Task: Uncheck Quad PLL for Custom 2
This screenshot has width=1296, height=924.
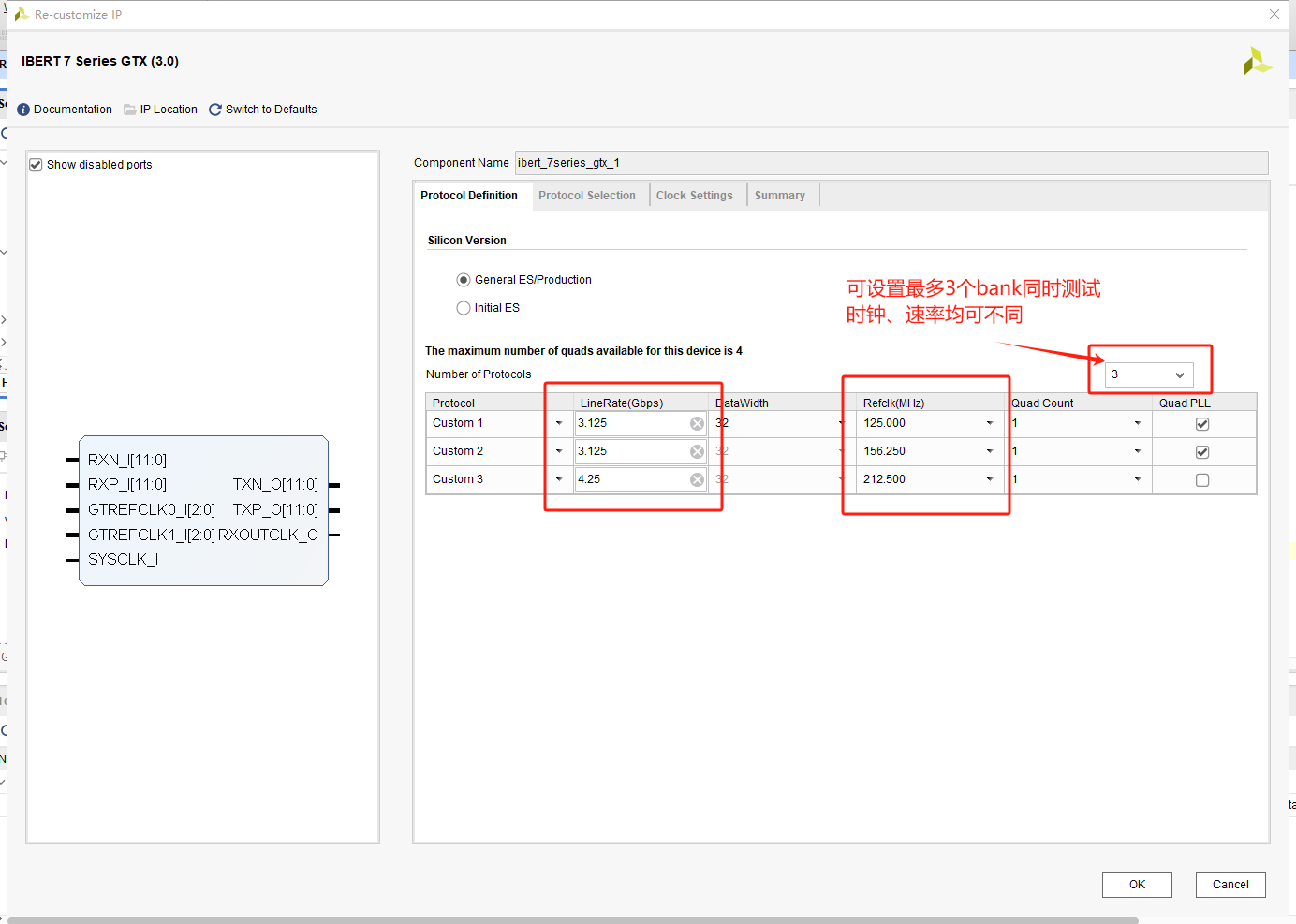Action: pyautogui.click(x=1202, y=452)
